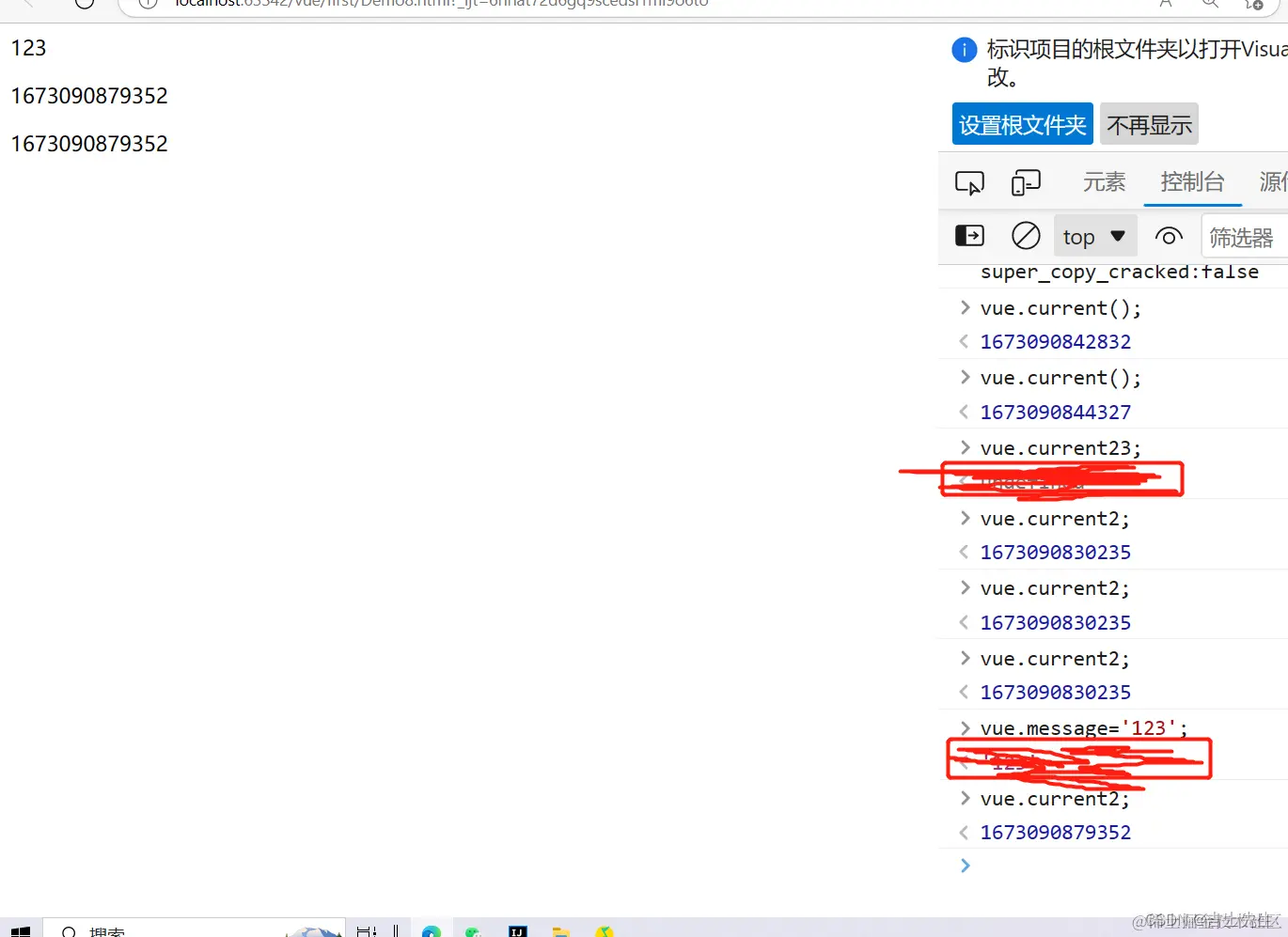Clear the console with the ban icon
The width and height of the screenshot is (1288, 937).
click(x=1026, y=236)
